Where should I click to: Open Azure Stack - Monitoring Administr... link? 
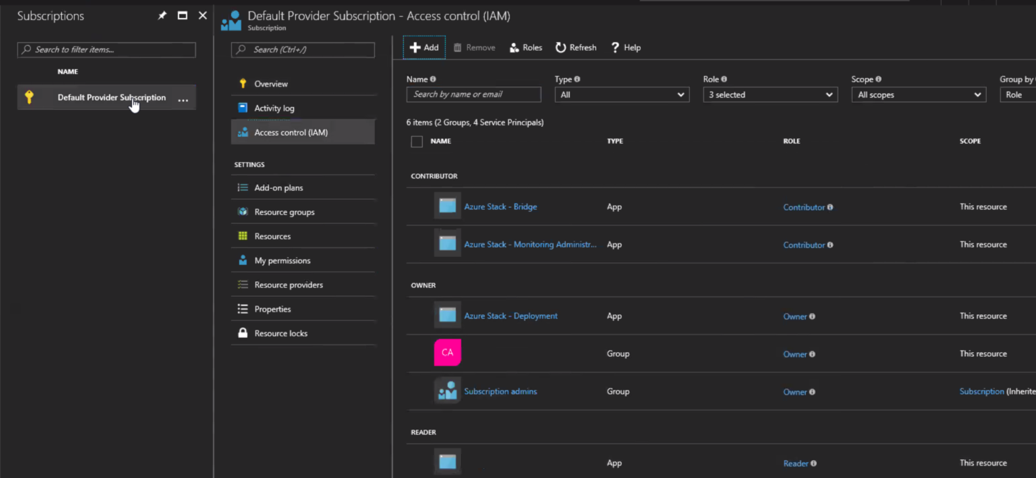[x=530, y=244]
